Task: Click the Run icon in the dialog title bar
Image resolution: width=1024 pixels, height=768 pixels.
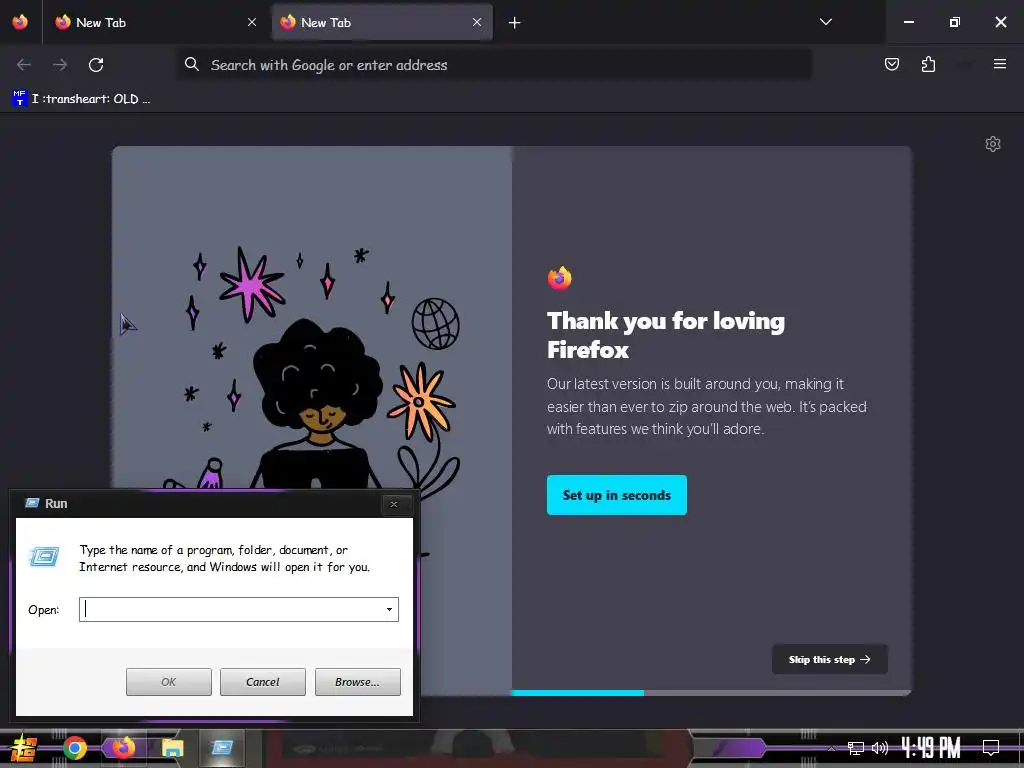Action: point(32,503)
